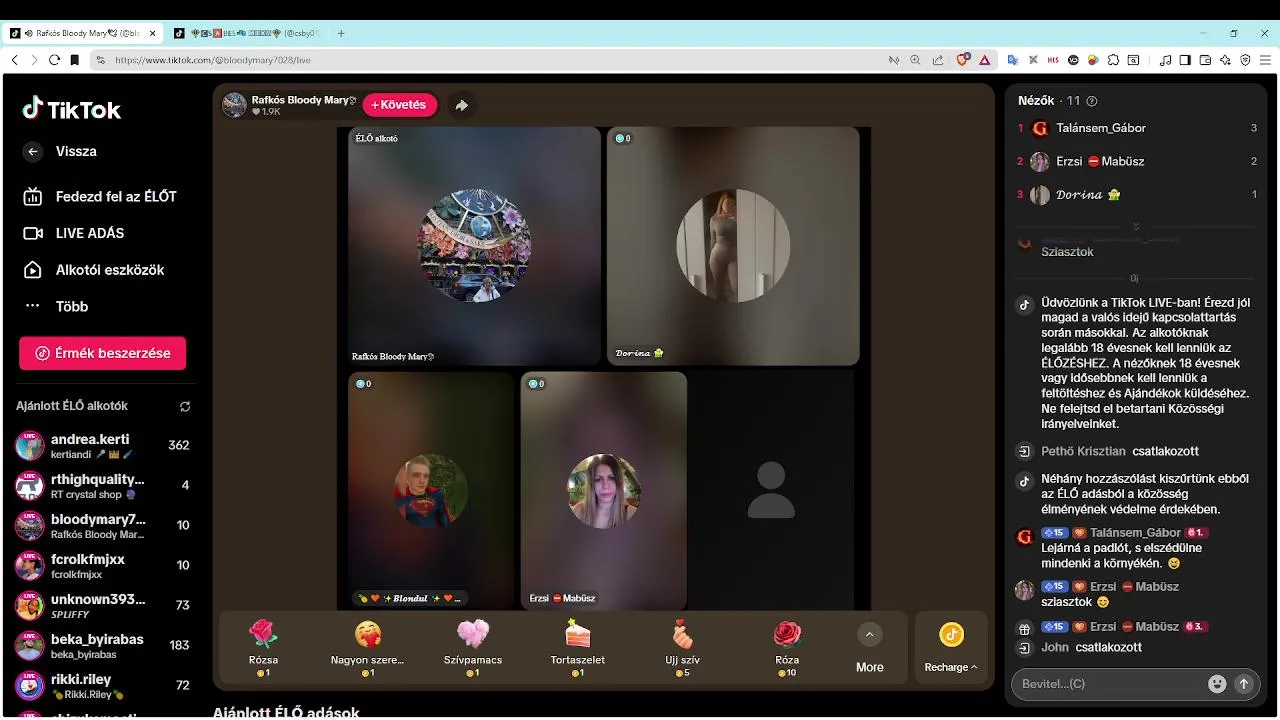
Task: Open unknown393 SPLIFFY live entry
Action: [102, 605]
